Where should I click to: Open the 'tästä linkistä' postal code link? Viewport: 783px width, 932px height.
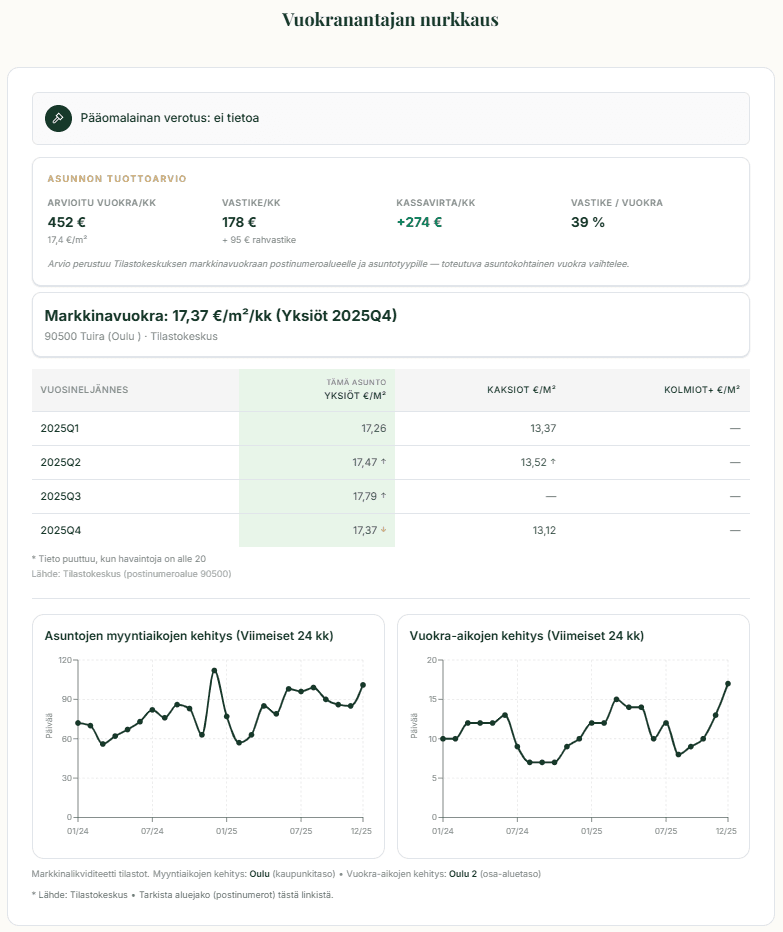(x=313, y=895)
